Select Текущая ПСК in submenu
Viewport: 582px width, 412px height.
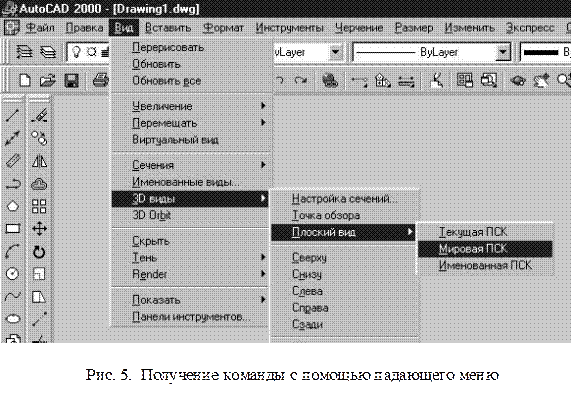pyautogui.click(x=485, y=232)
